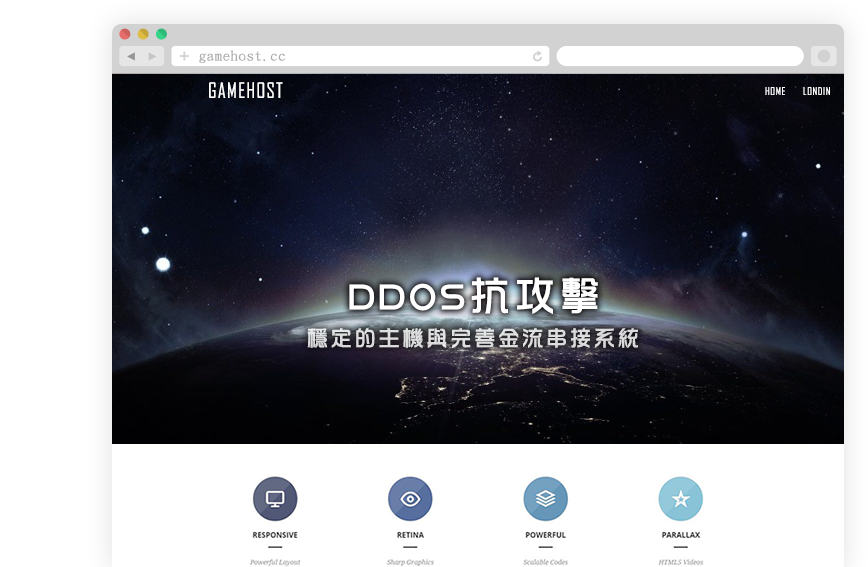Image resolution: width=868 pixels, height=567 pixels.
Task: Click the Responsive monitor icon
Action: click(x=275, y=498)
